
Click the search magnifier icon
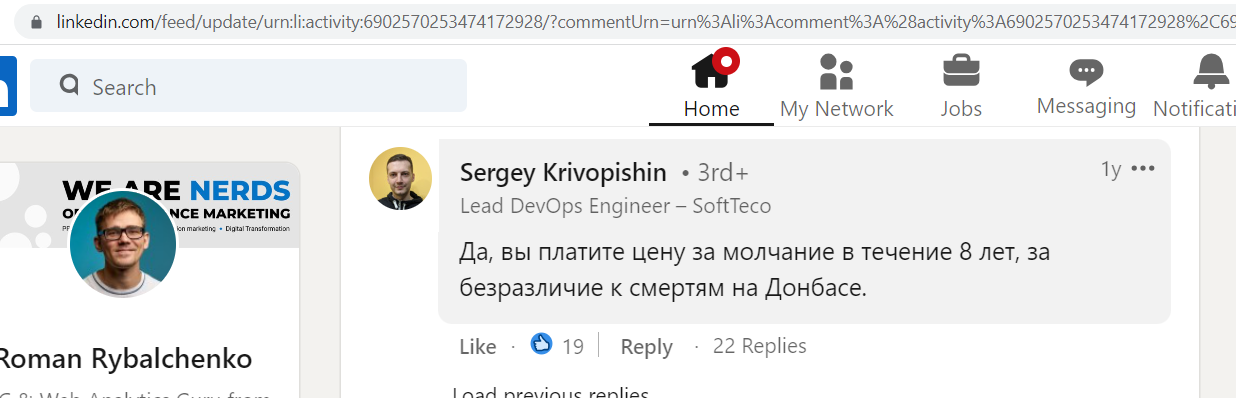69,86
